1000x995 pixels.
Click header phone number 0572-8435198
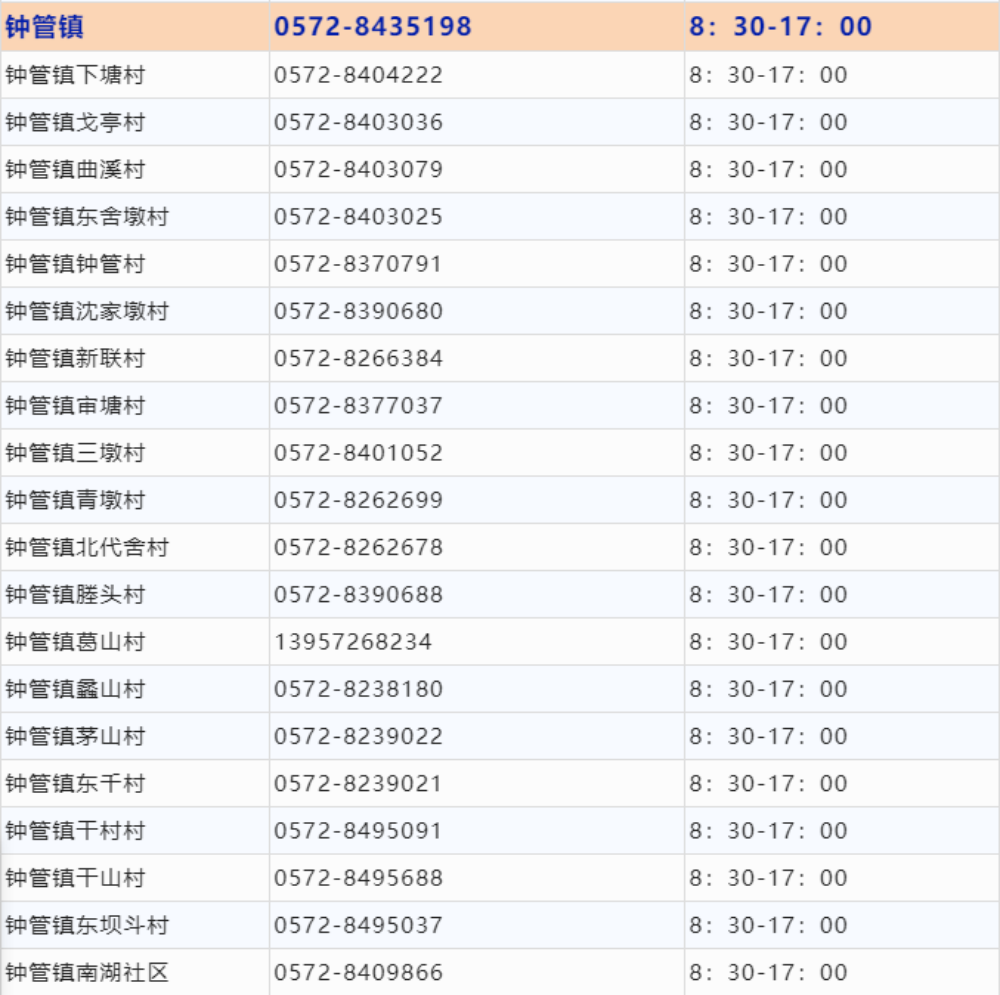[372, 27]
